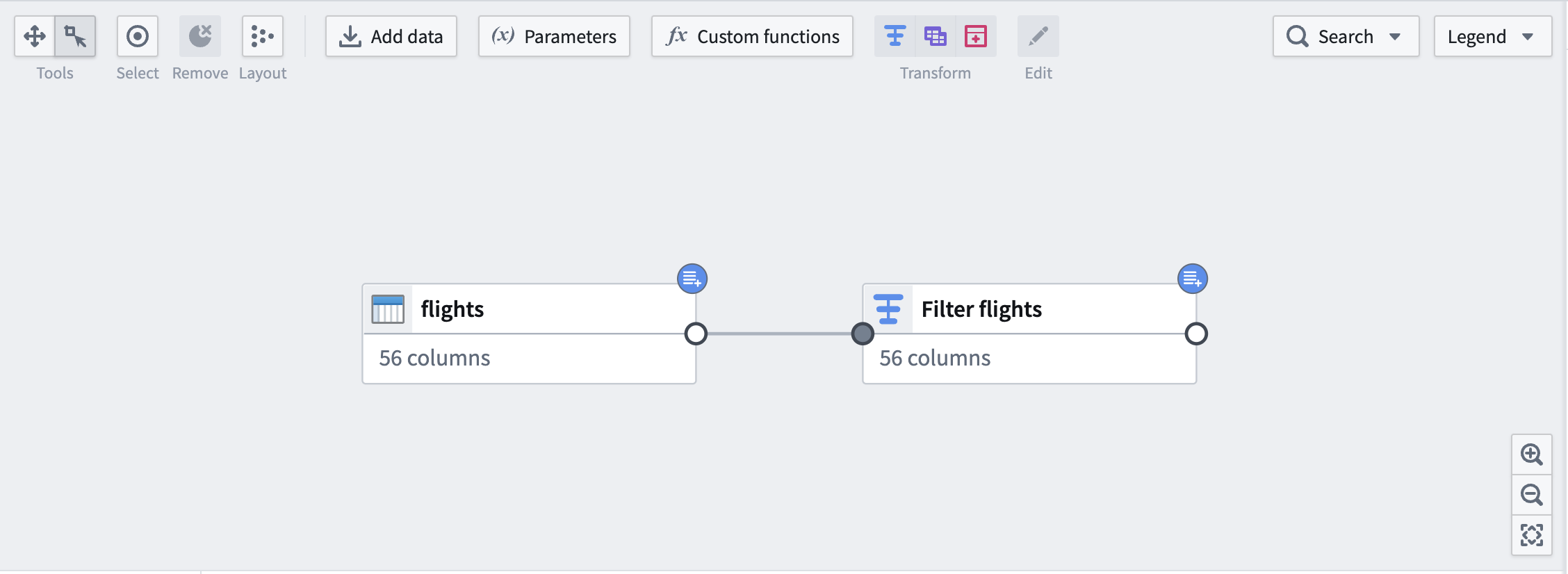Click the Select target icon
The width and height of the screenshot is (1568, 574).
pyautogui.click(x=138, y=36)
